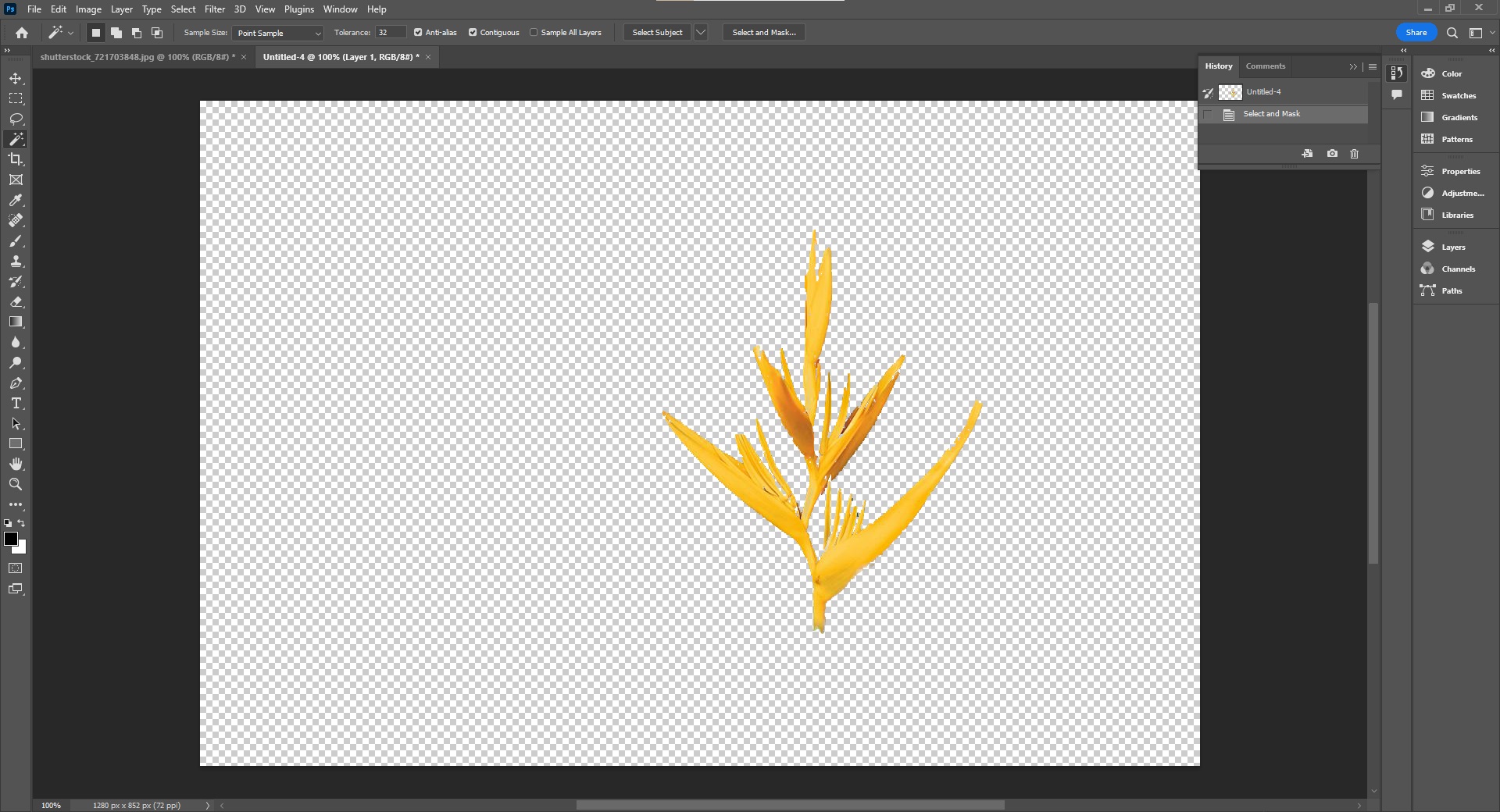Image resolution: width=1500 pixels, height=812 pixels.
Task: Uncheck the Contiguous option
Action: (473, 33)
